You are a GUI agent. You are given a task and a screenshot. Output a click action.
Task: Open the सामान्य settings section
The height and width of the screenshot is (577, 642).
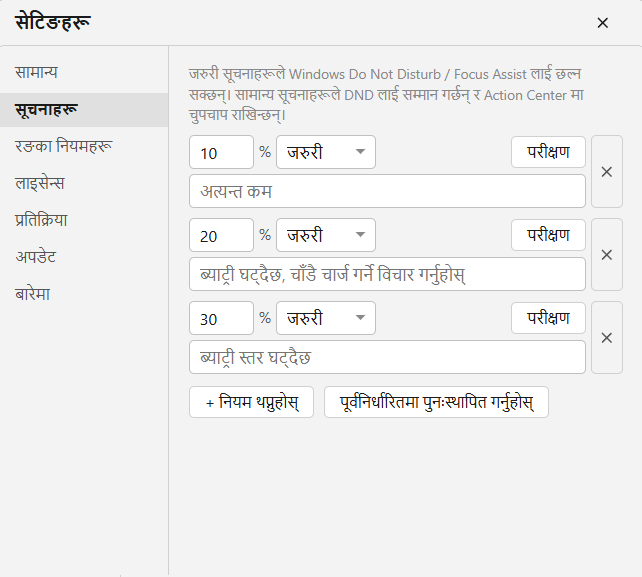[x=84, y=72]
